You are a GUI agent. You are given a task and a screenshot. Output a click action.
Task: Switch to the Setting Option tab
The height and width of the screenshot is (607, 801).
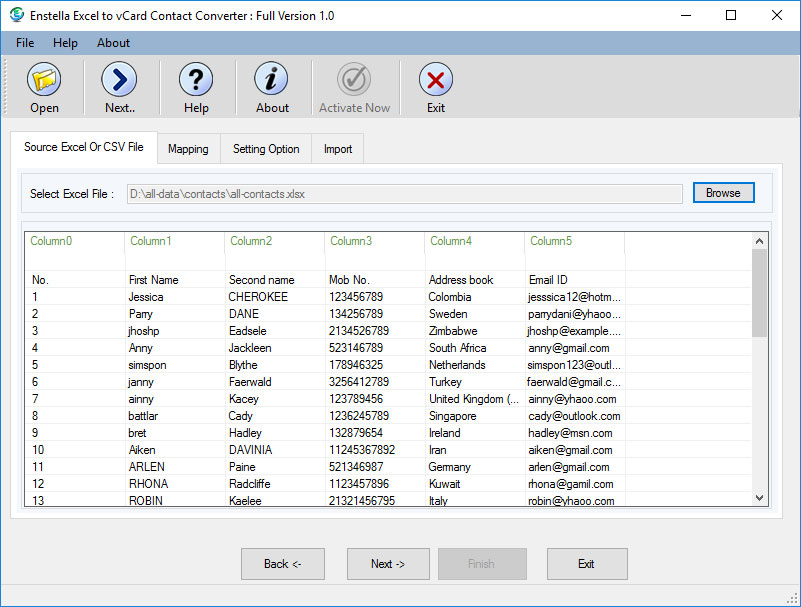point(266,149)
